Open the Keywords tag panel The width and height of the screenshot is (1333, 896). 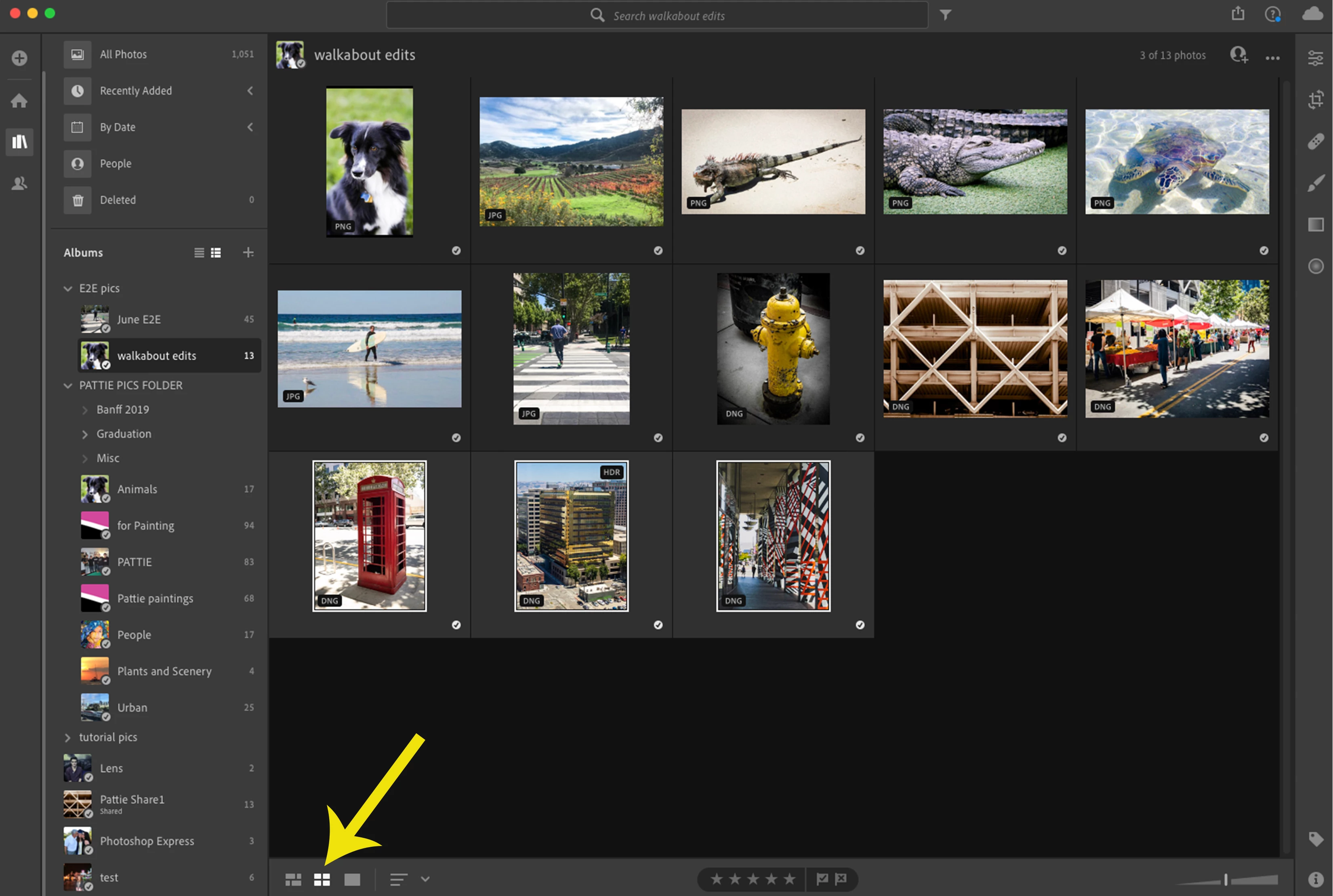coord(1315,838)
